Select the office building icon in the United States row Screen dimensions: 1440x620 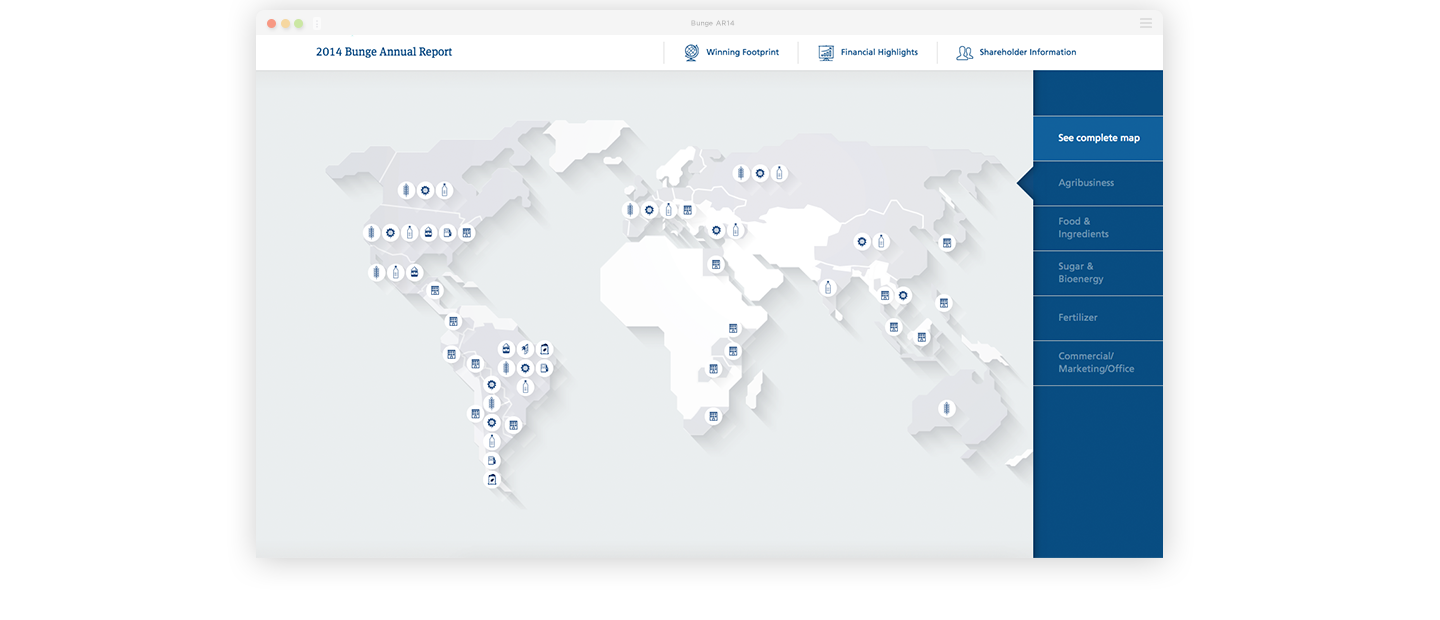click(x=466, y=233)
